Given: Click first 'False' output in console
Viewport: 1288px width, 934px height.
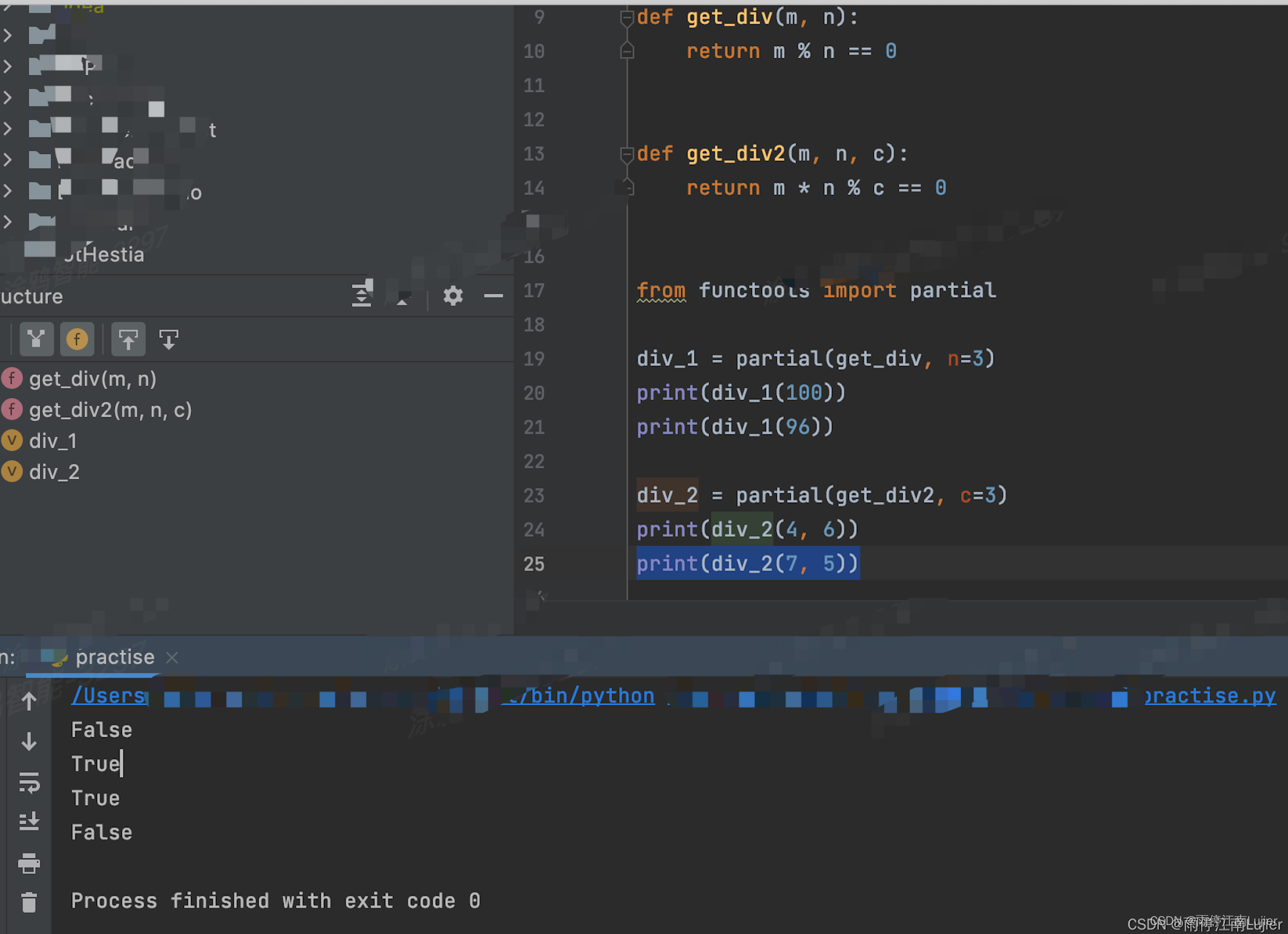Looking at the screenshot, I should (x=102, y=730).
